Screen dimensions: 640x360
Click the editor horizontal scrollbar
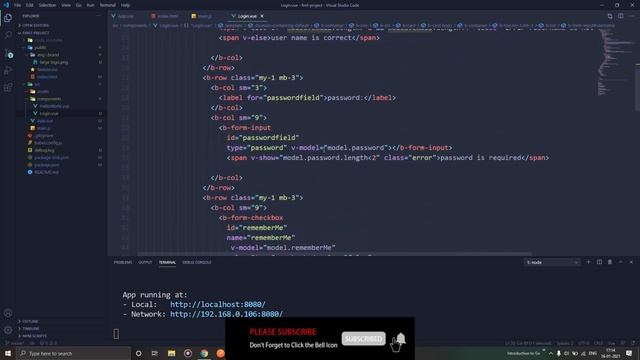(335, 254)
